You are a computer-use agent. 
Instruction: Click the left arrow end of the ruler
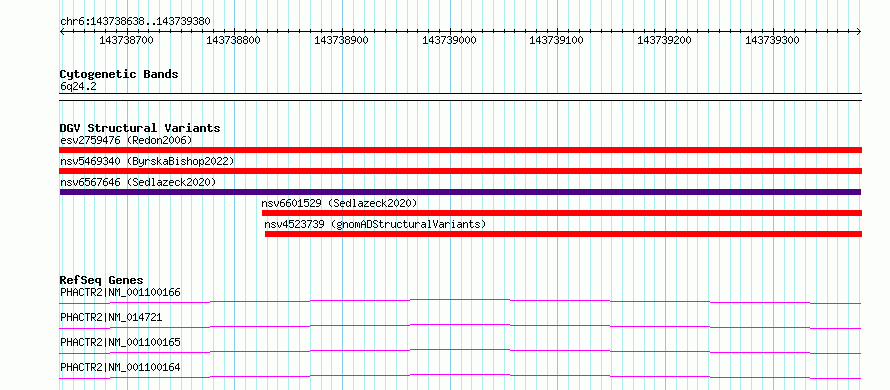click(62, 32)
